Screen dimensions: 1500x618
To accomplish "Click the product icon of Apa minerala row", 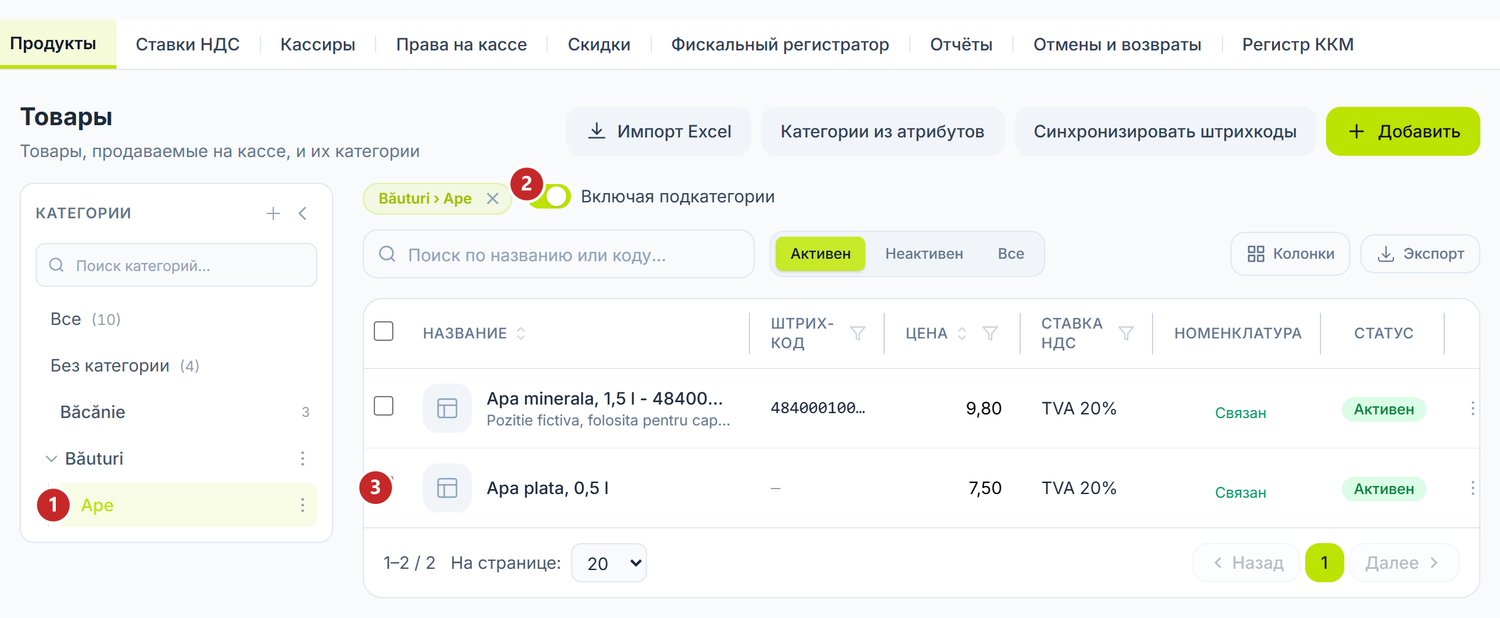I will [x=447, y=408].
